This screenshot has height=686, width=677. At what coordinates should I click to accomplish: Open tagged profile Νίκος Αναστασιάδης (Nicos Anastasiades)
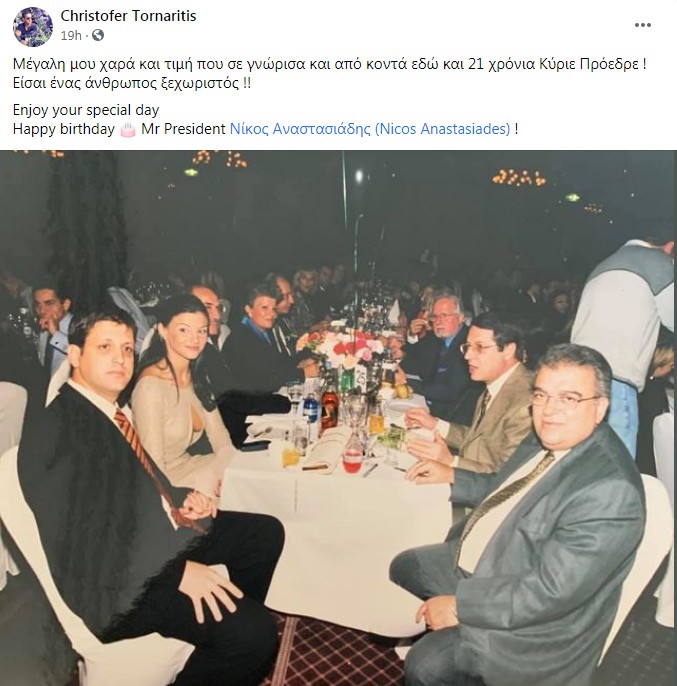(x=370, y=129)
